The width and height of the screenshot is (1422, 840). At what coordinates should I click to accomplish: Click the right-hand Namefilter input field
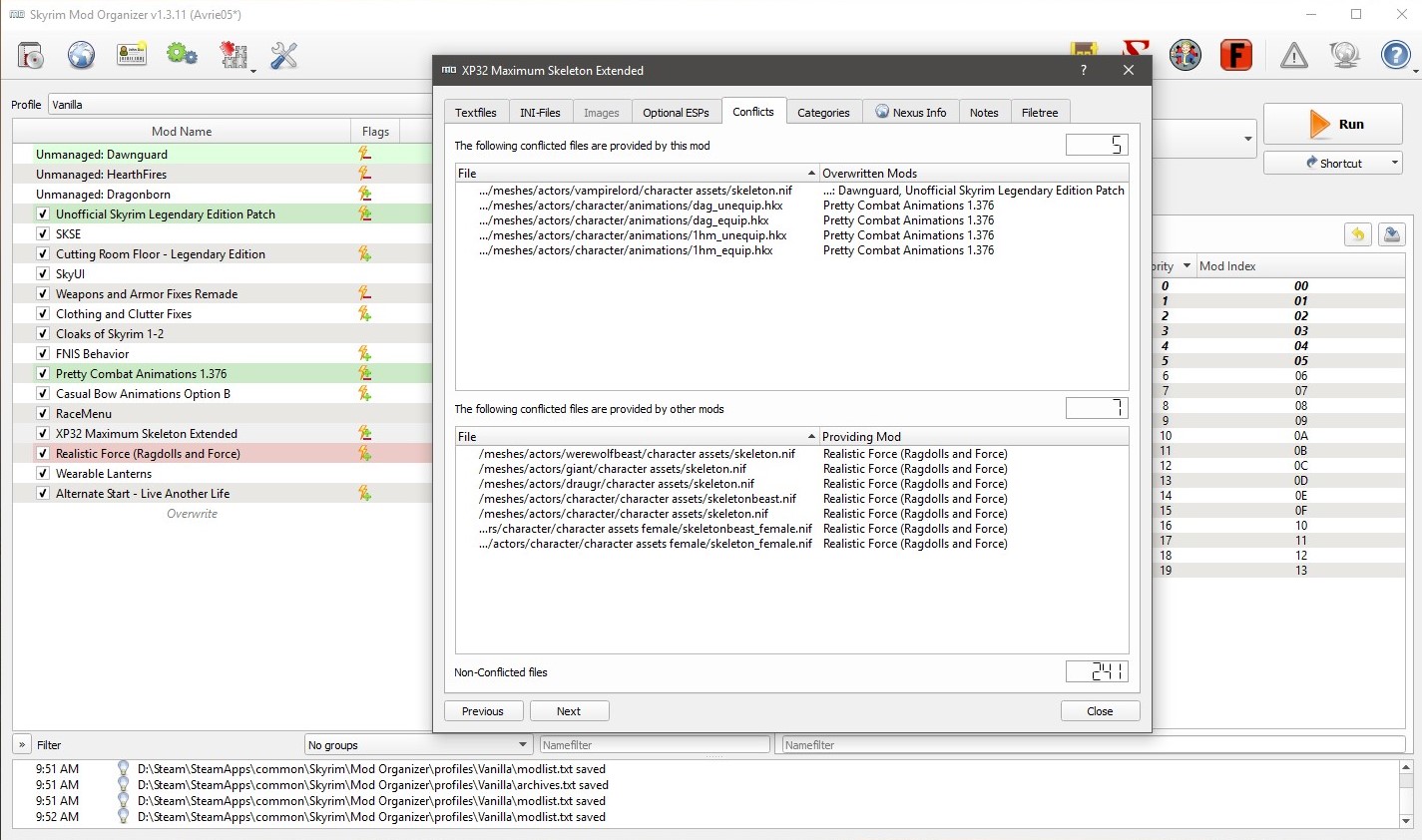[x=1093, y=745]
